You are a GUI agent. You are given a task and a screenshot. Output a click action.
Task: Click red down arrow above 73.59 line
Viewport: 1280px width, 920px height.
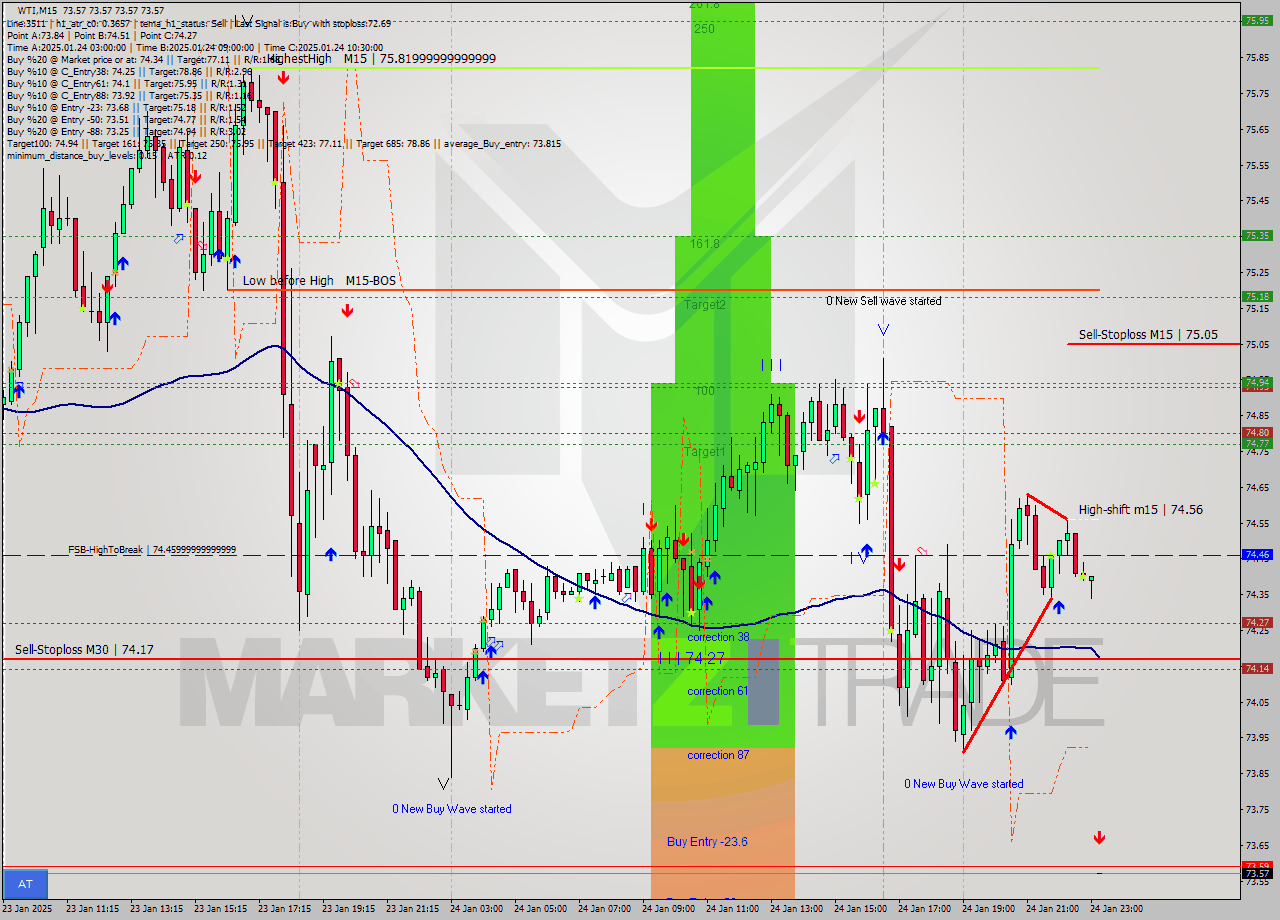(x=1099, y=838)
